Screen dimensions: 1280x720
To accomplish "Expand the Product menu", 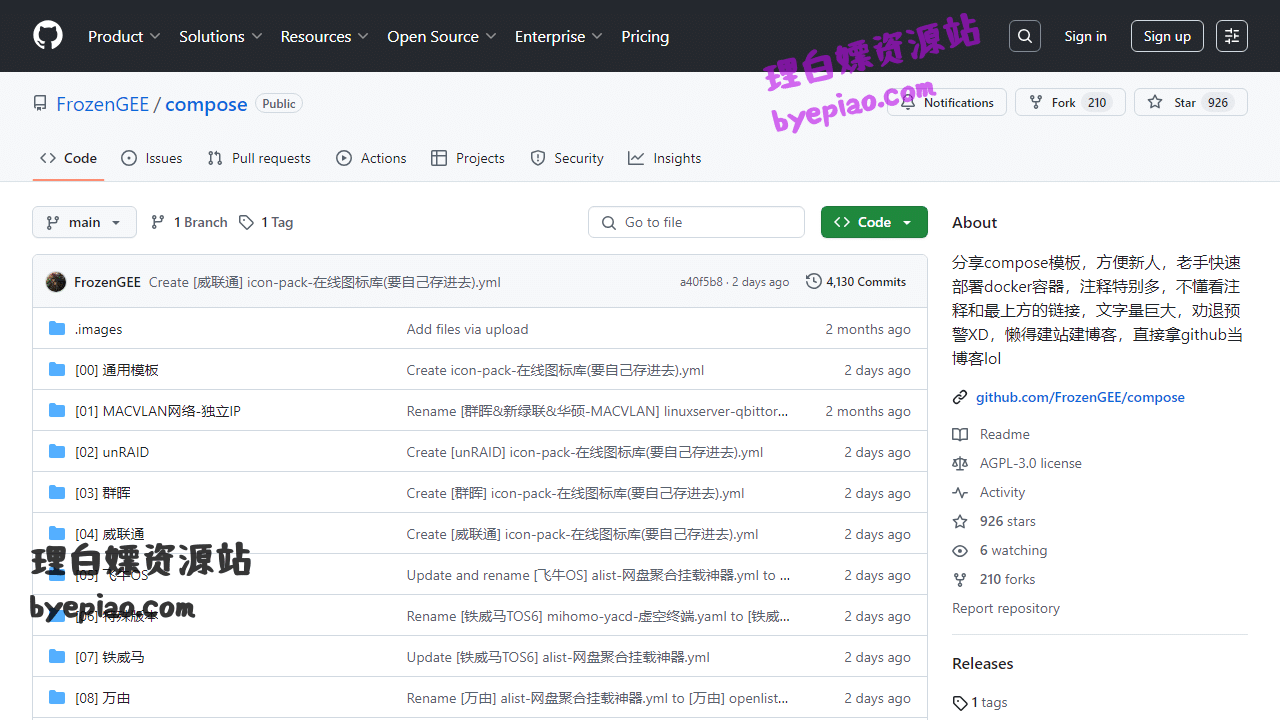I will [124, 36].
